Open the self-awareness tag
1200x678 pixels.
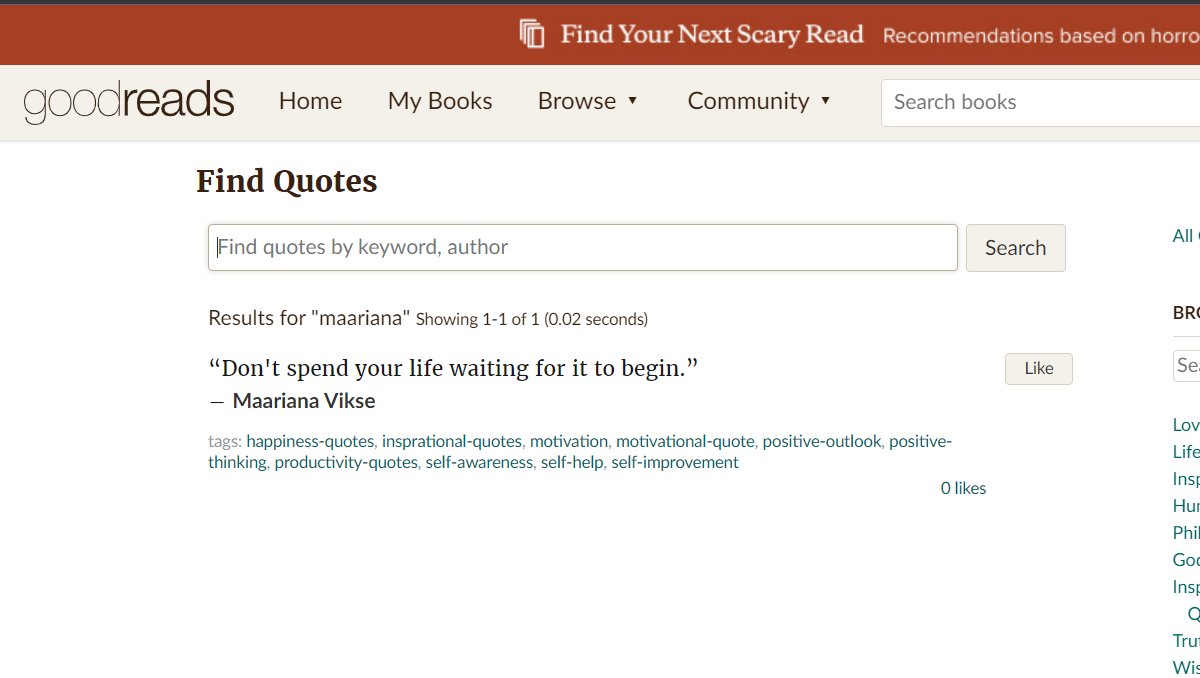pos(479,462)
